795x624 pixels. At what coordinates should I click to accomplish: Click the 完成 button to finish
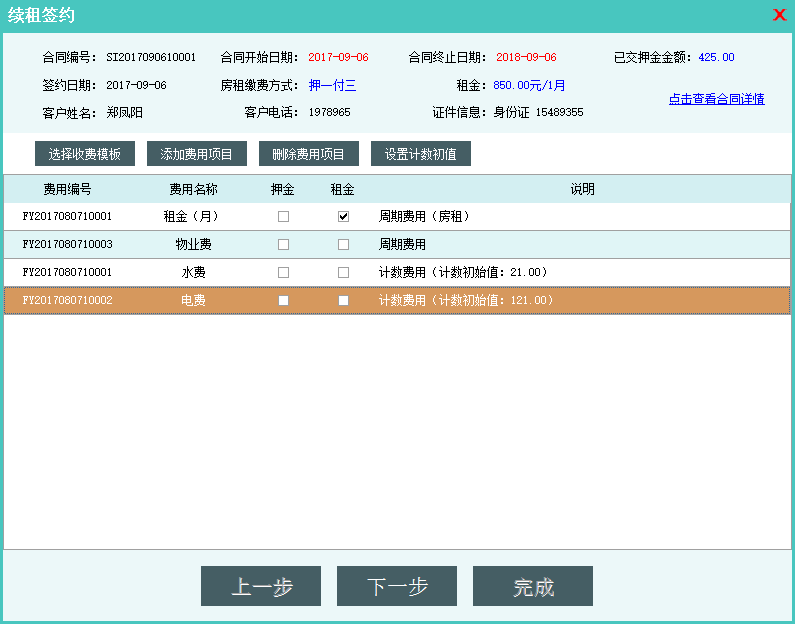pyautogui.click(x=533, y=586)
